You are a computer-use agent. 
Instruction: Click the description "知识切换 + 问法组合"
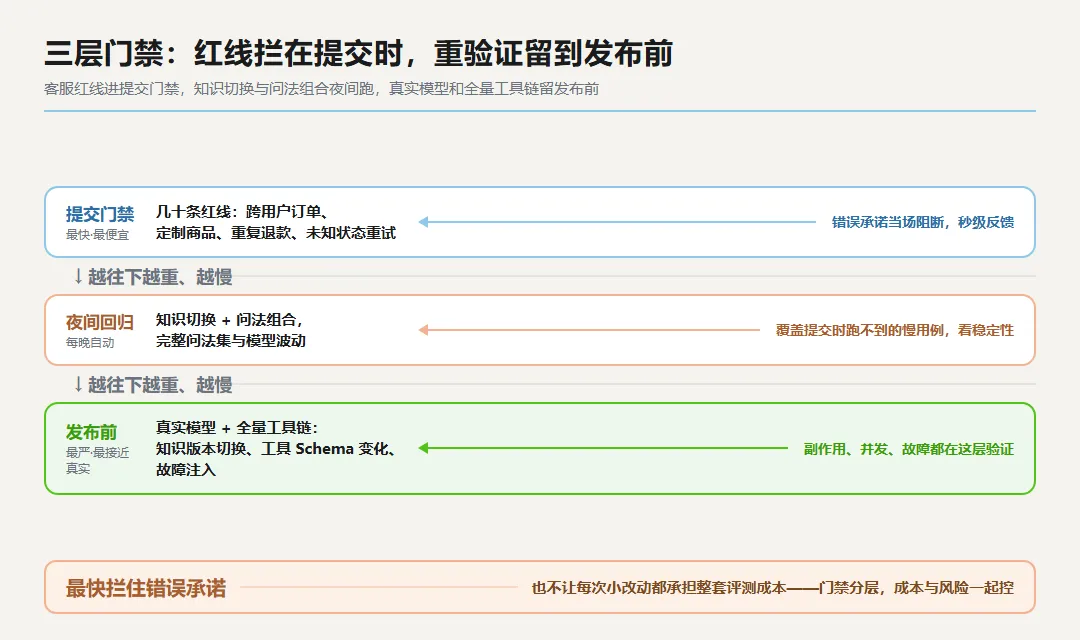[231, 330]
